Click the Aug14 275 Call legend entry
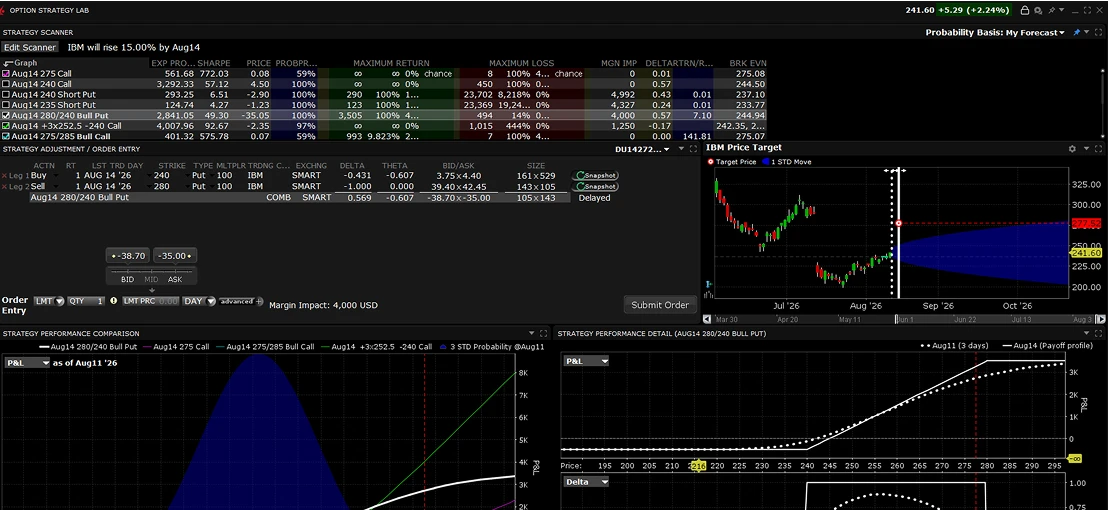The image size is (1108, 510). pyautogui.click(x=177, y=347)
